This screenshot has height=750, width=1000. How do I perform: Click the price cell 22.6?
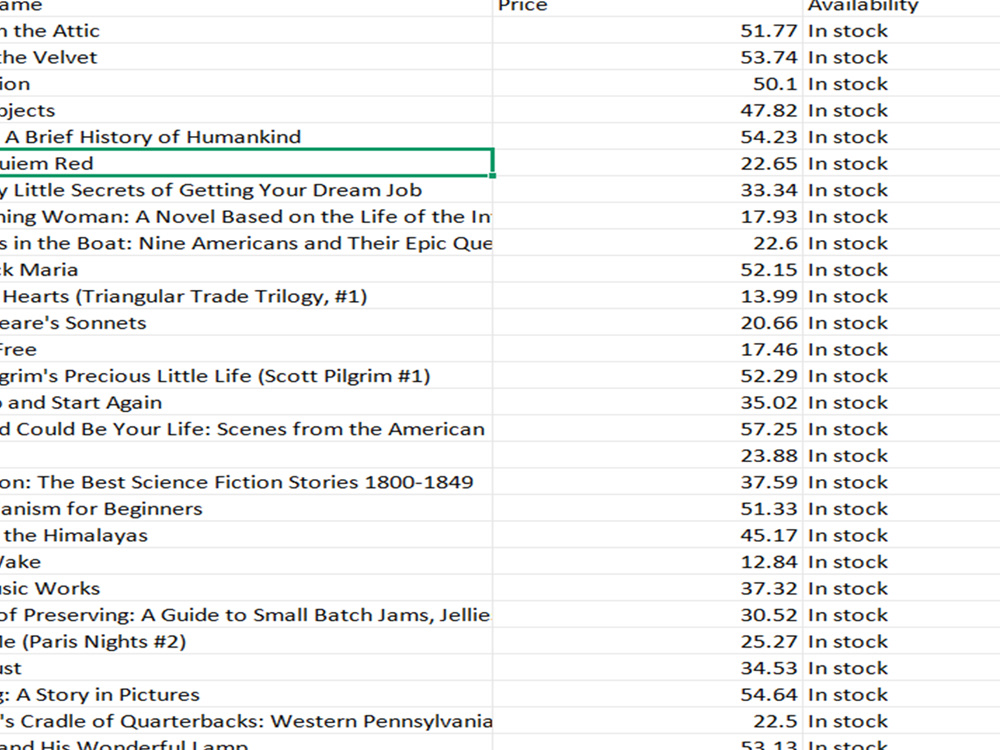[x=647, y=243]
